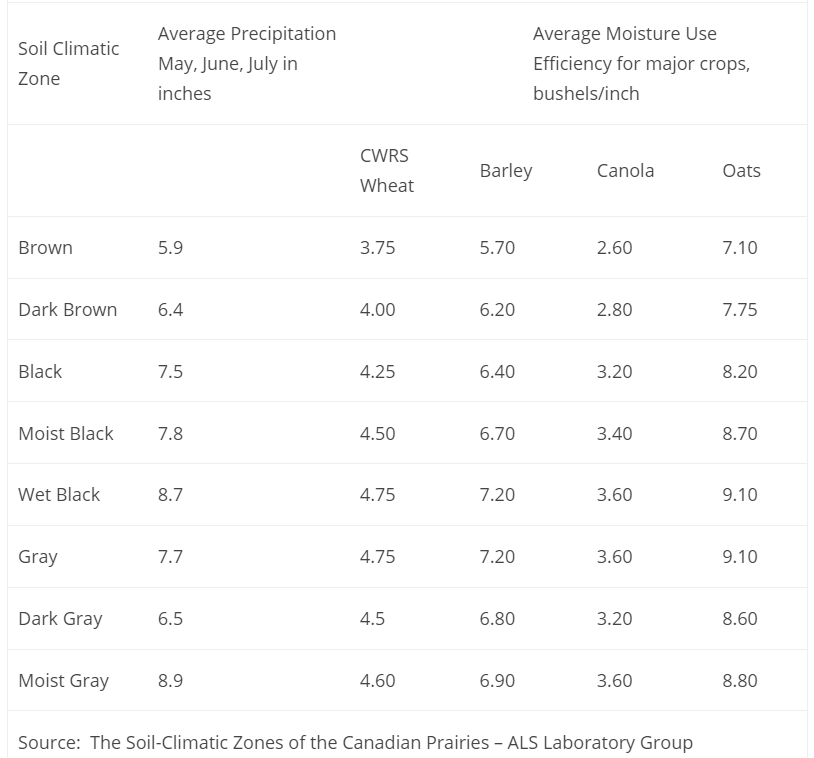Select the Moist Black row label

point(66,434)
